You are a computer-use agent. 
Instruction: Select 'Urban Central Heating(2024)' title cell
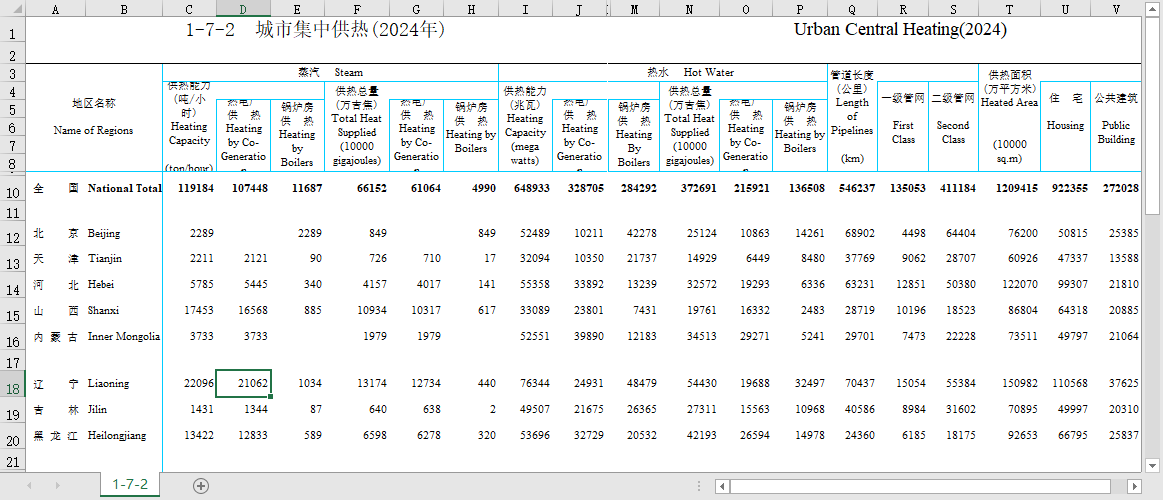900,30
